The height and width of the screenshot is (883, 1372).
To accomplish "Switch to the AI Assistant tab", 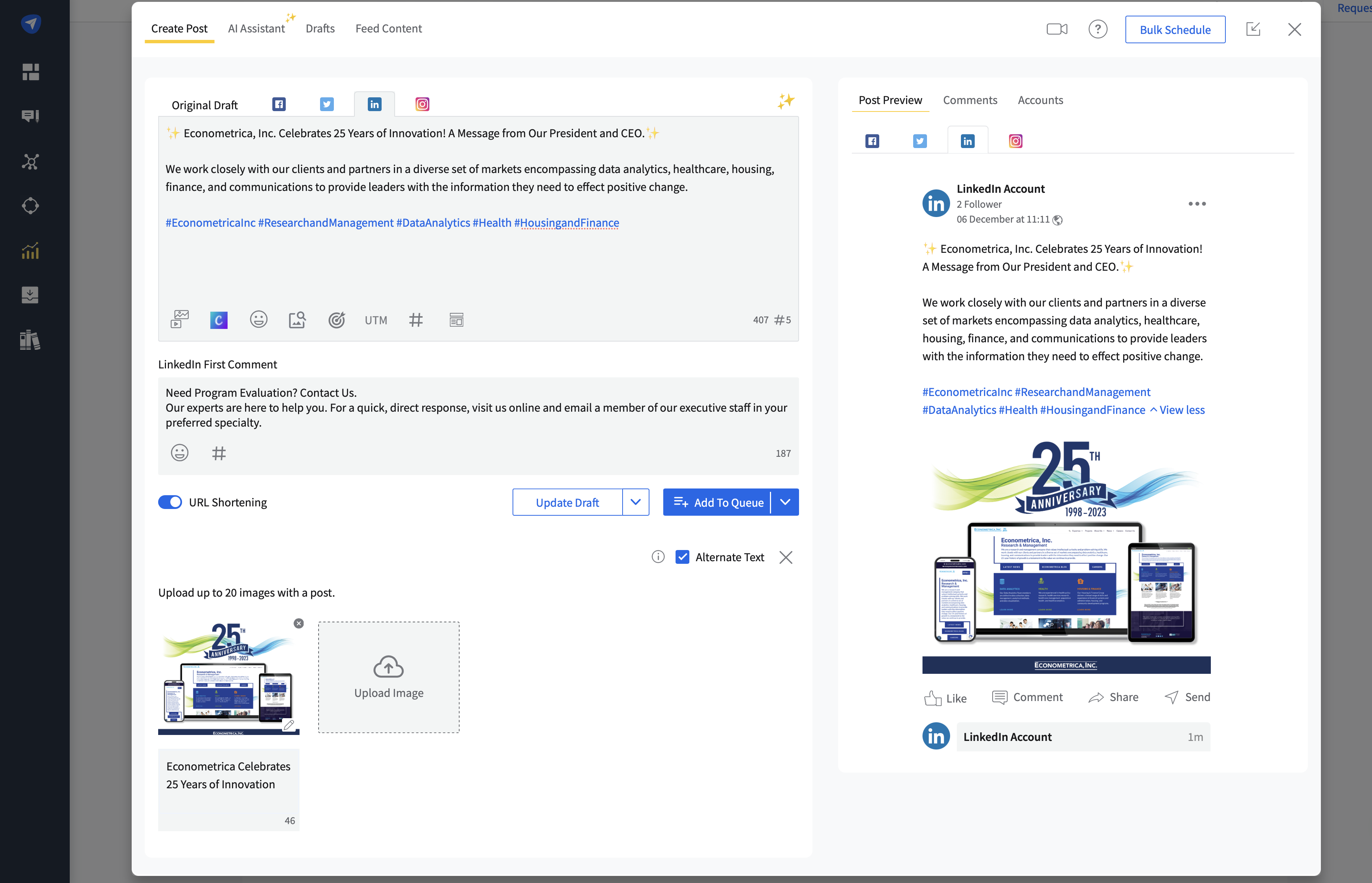I will point(256,28).
